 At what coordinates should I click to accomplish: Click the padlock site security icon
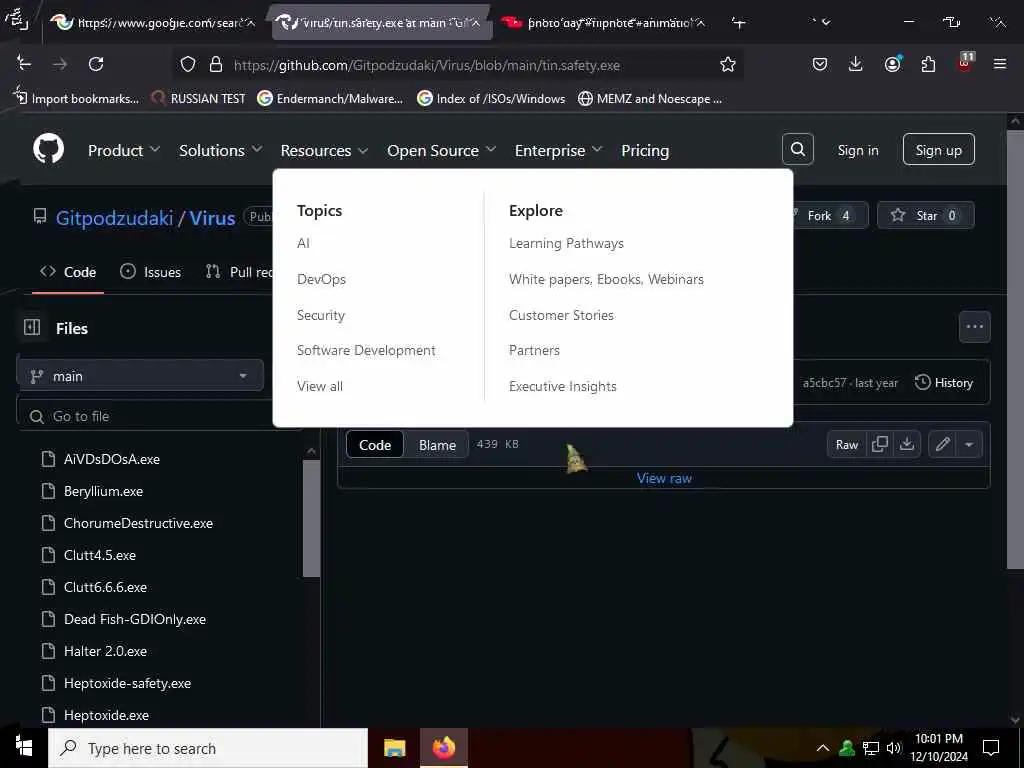tap(216, 64)
